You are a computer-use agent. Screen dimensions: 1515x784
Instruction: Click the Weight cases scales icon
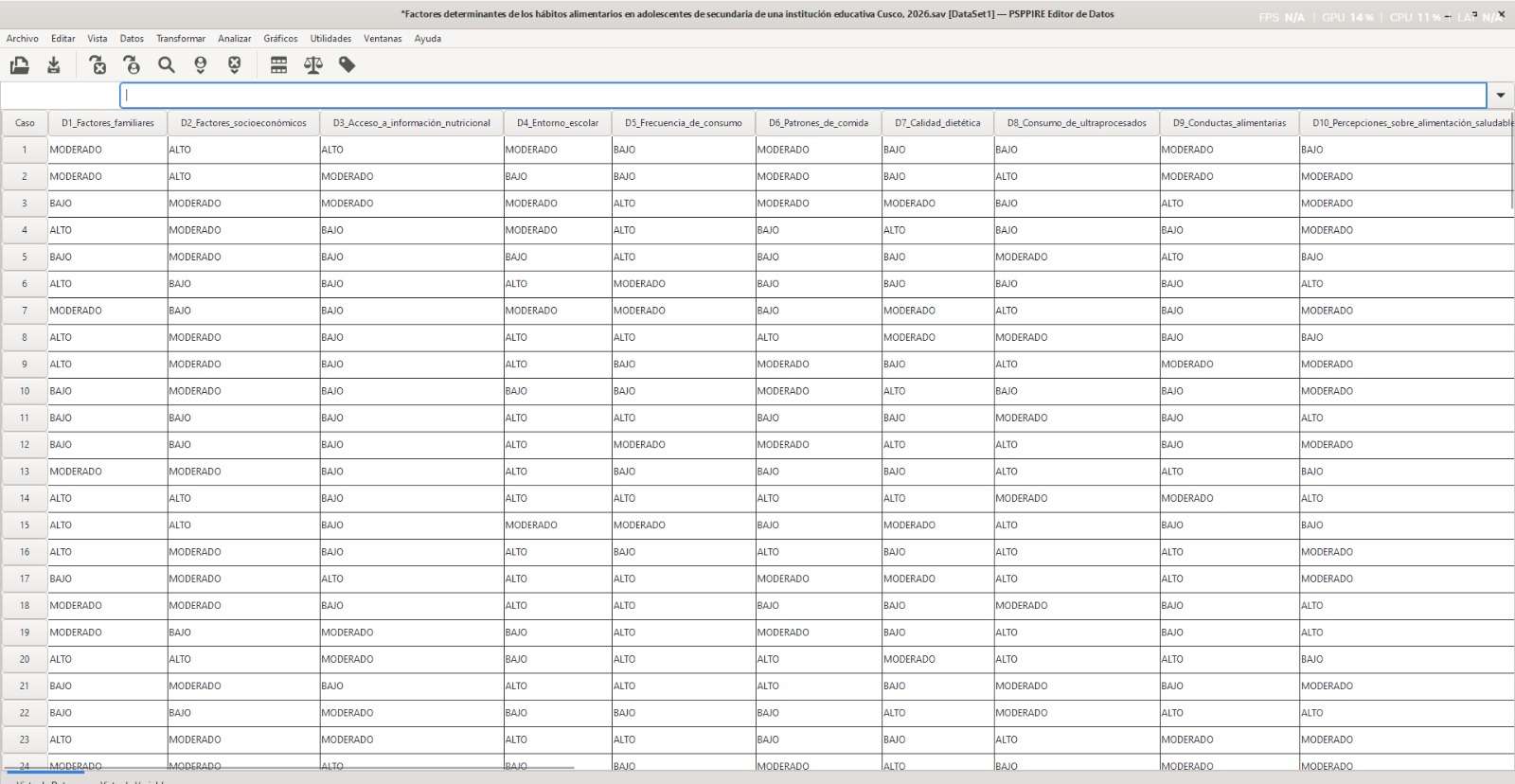point(313,64)
